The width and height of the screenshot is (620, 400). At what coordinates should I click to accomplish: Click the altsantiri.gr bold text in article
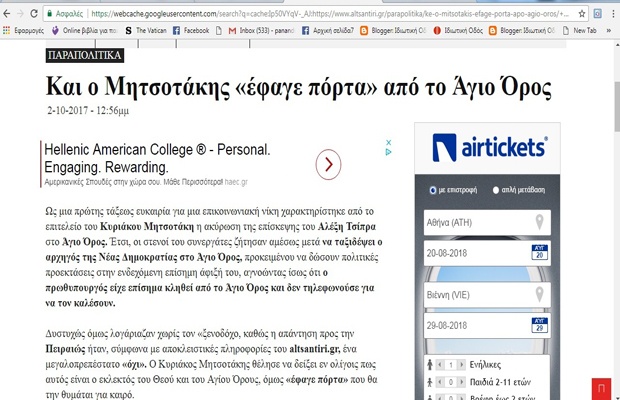[x=314, y=349]
